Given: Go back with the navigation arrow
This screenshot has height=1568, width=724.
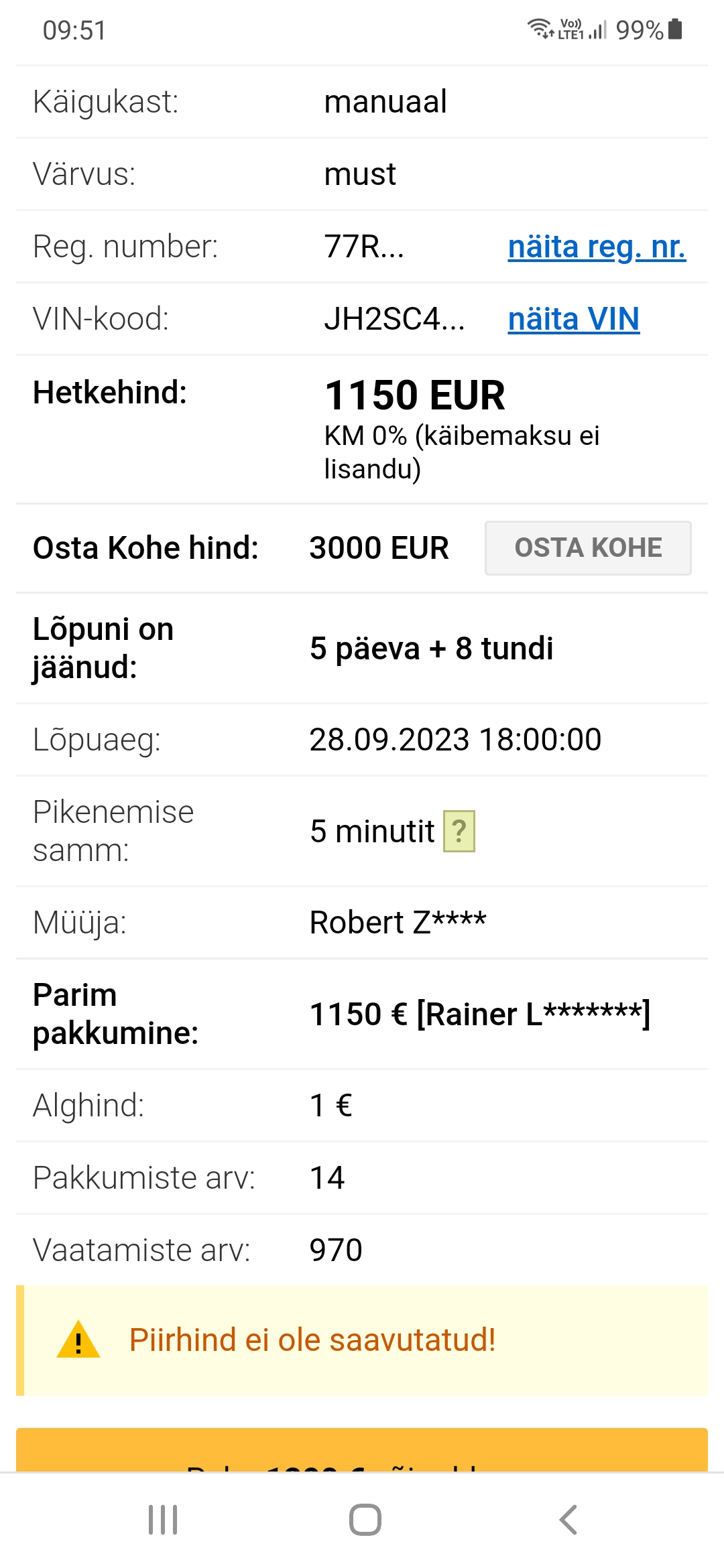Looking at the screenshot, I should click(x=568, y=1520).
